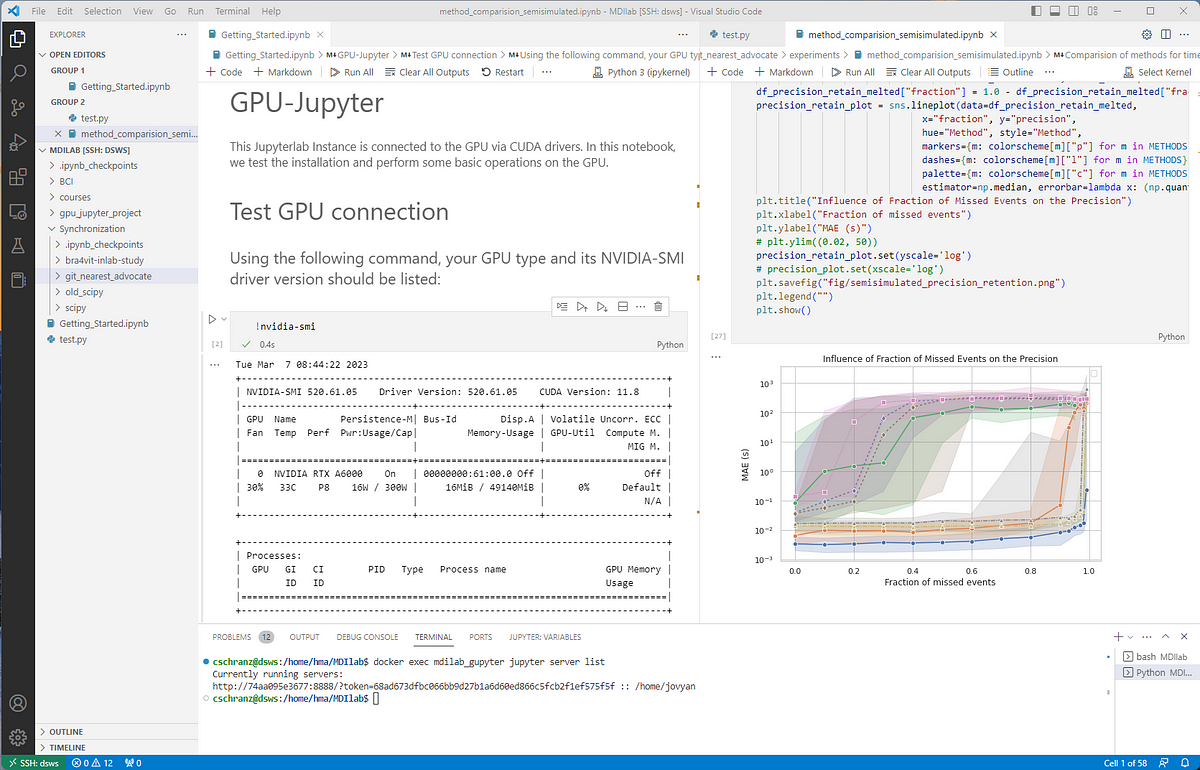Screen dimensions: 1200x770
Task: Expand the BCI folder
Action: [67, 181]
